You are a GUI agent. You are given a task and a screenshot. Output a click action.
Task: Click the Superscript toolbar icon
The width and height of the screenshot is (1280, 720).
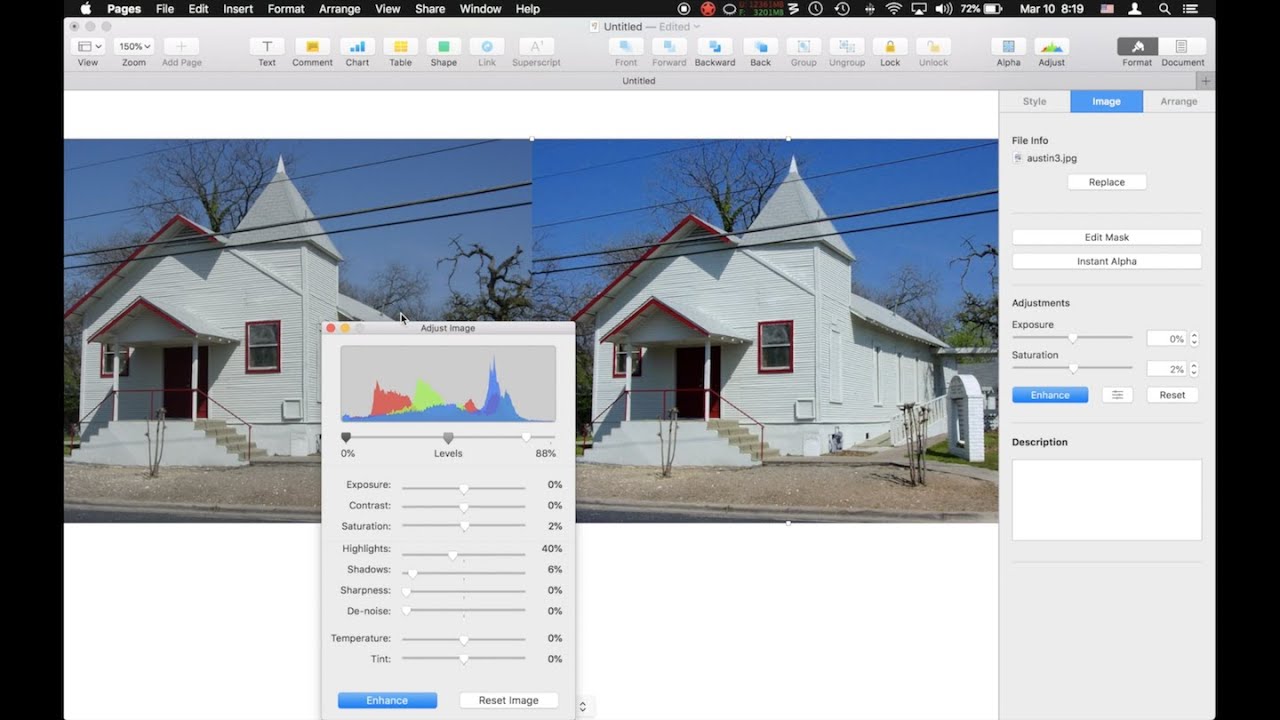pyautogui.click(x=536, y=46)
